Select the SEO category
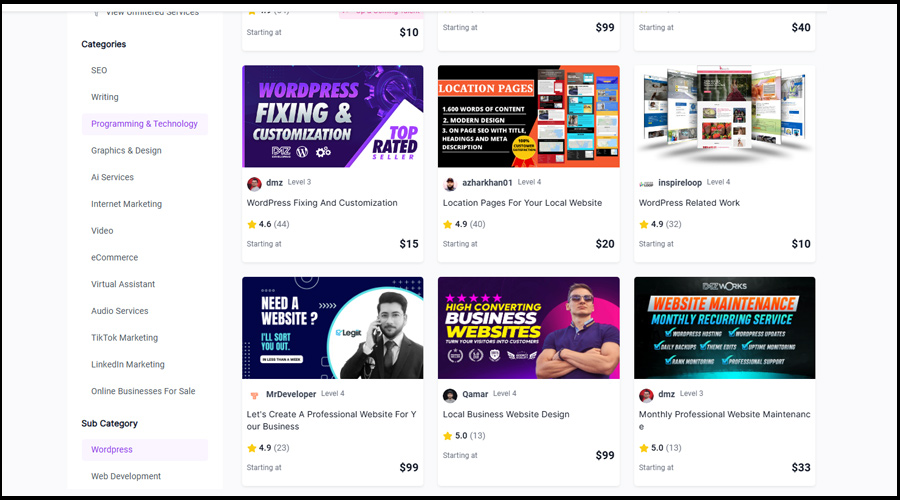This screenshot has width=900, height=500. coord(99,71)
